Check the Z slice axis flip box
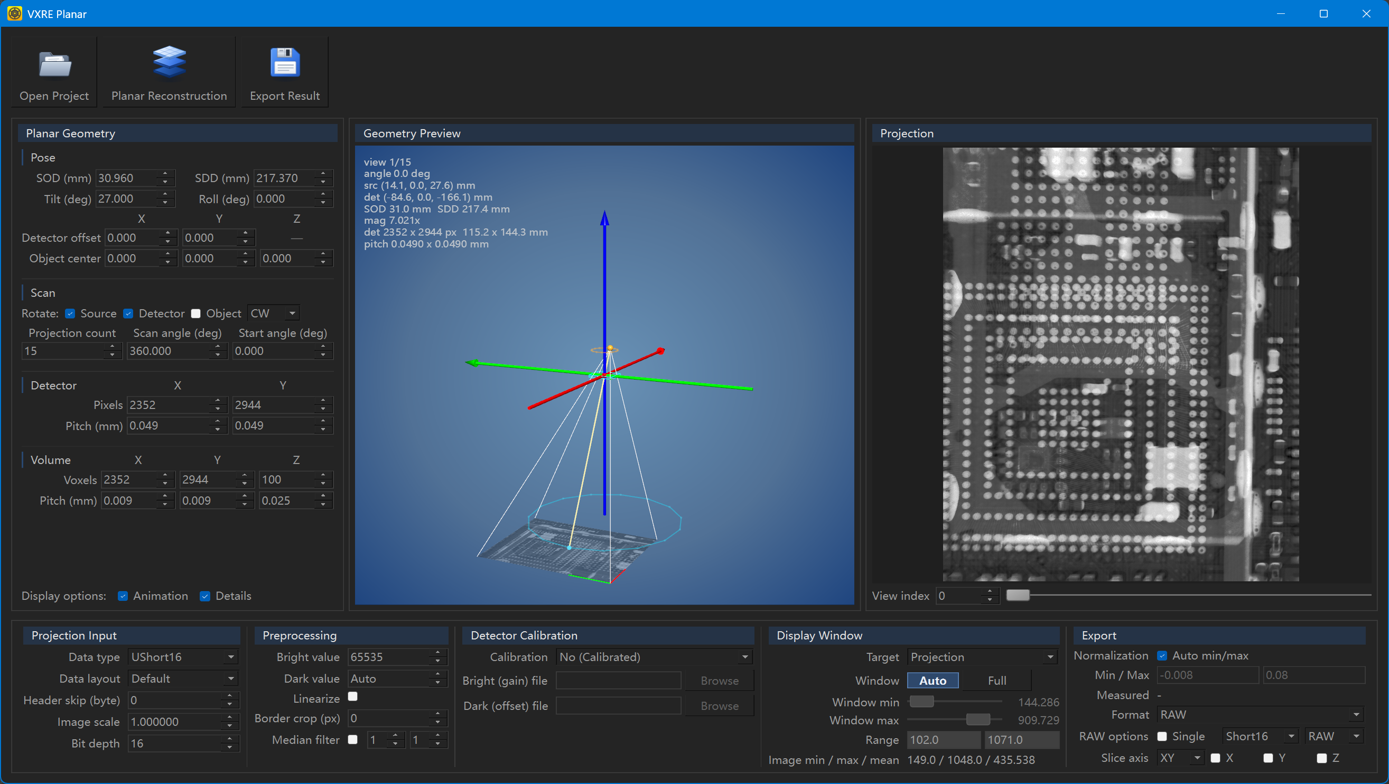 [x=1322, y=758]
